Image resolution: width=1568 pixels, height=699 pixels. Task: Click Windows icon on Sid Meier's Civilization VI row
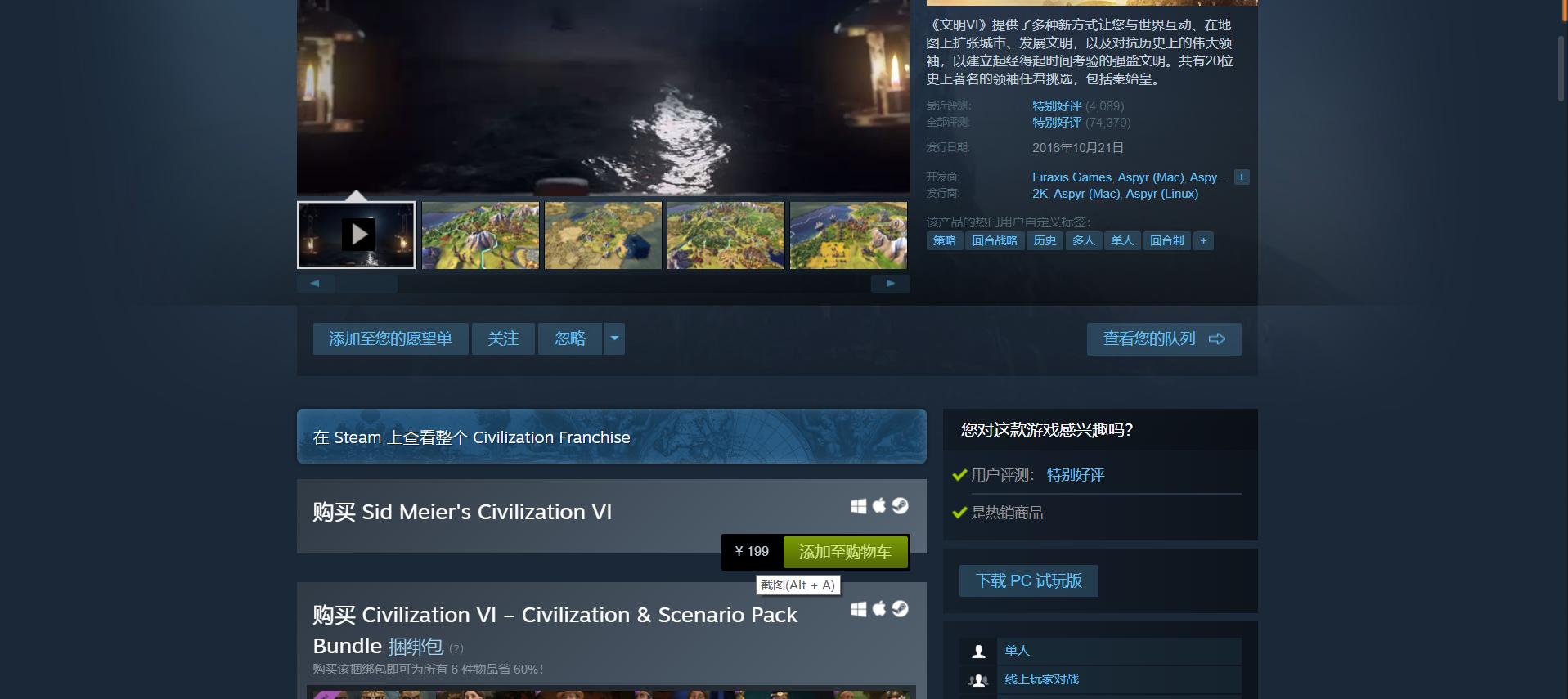858,506
